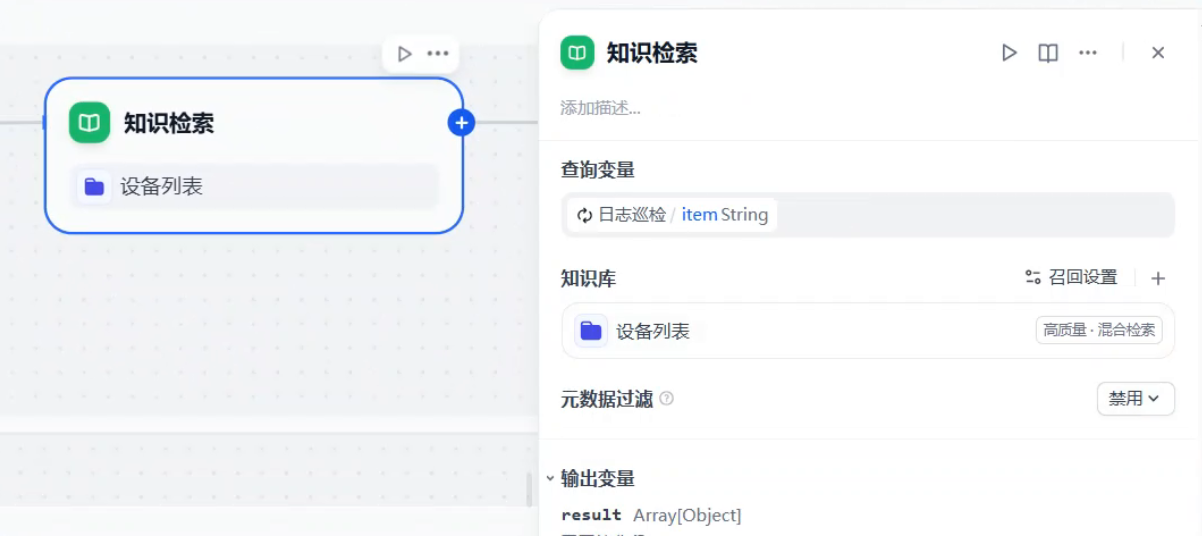Image resolution: width=1202 pixels, height=536 pixels.
Task: Open the help docs book icon in panel header
Action: tap(1048, 53)
